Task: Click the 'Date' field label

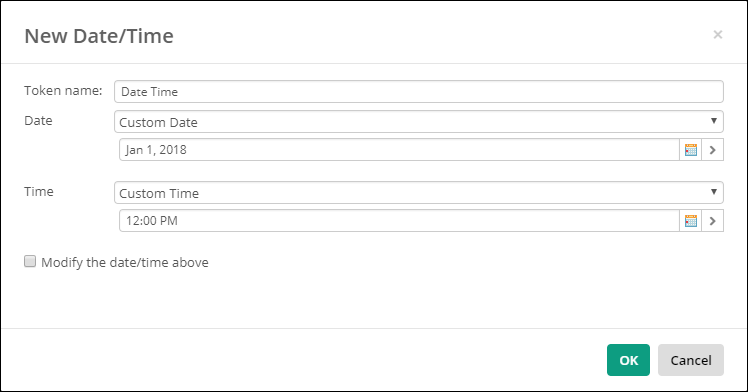Action: (38, 121)
